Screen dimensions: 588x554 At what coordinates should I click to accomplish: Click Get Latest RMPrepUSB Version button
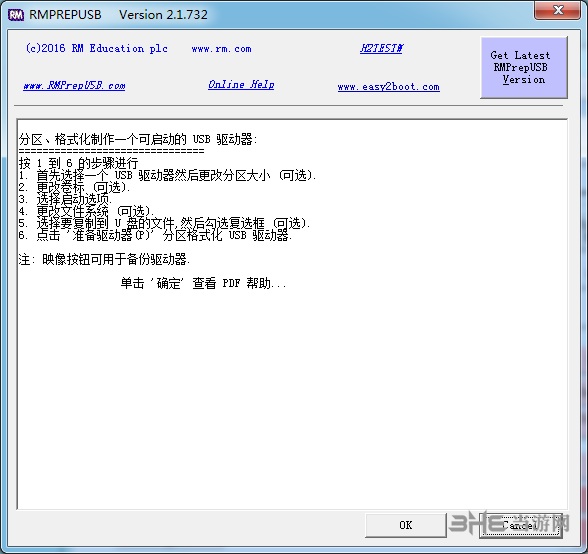(524, 68)
